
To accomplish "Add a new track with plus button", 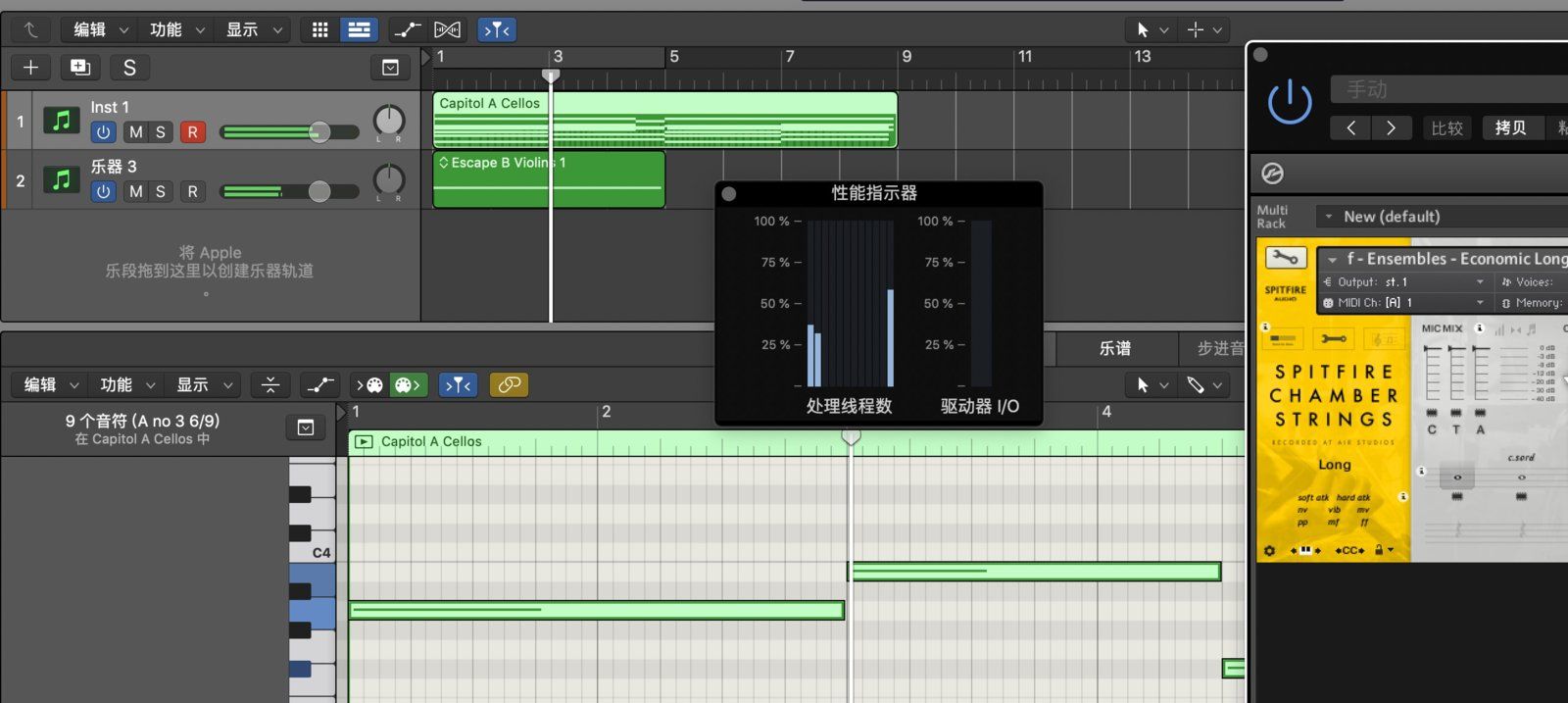I will tap(30, 68).
